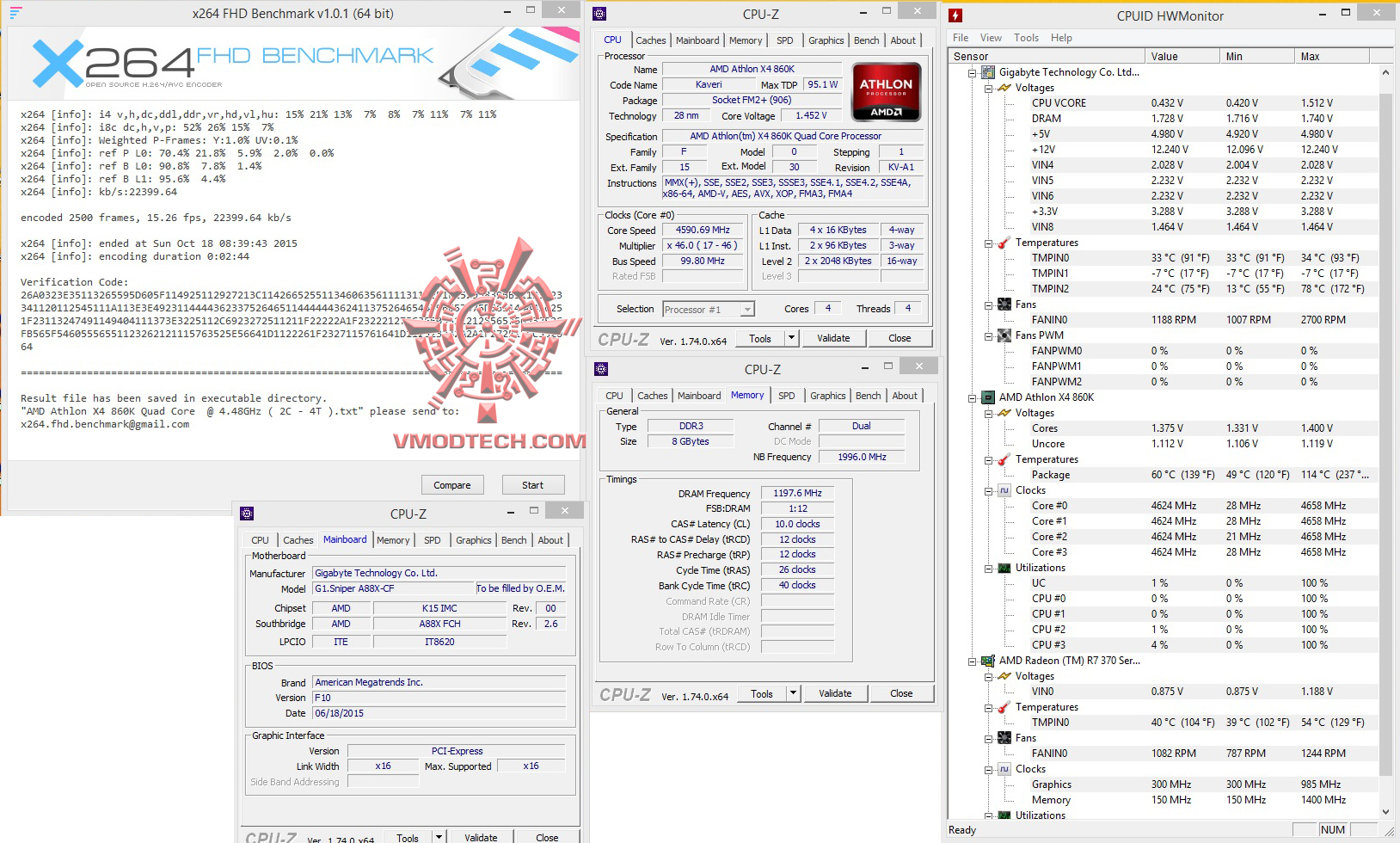Select the Package temperature row in HWMonitor
Image resolution: width=1400 pixels, height=843 pixels.
pos(1202,475)
